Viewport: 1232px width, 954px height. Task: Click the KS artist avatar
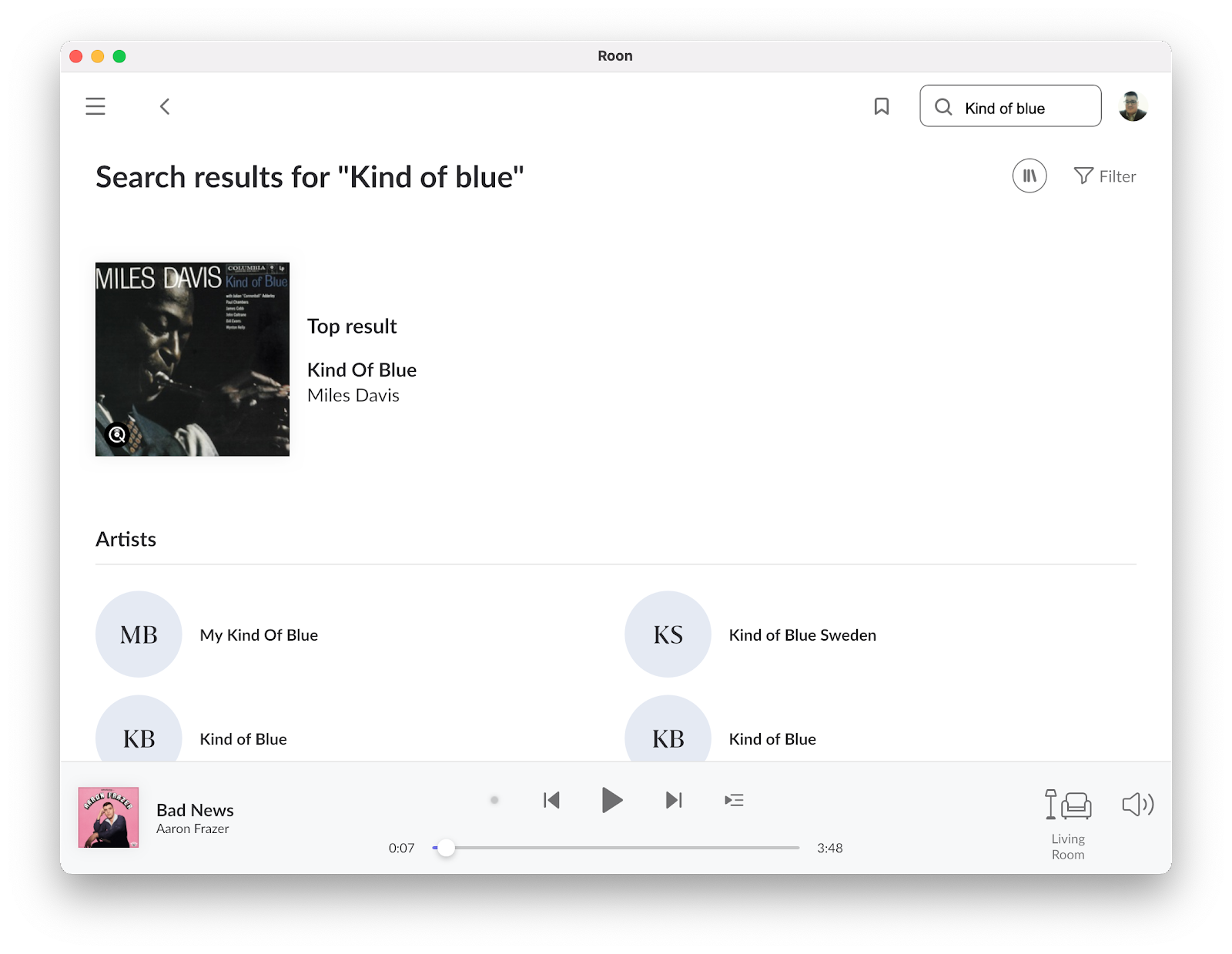[668, 634]
